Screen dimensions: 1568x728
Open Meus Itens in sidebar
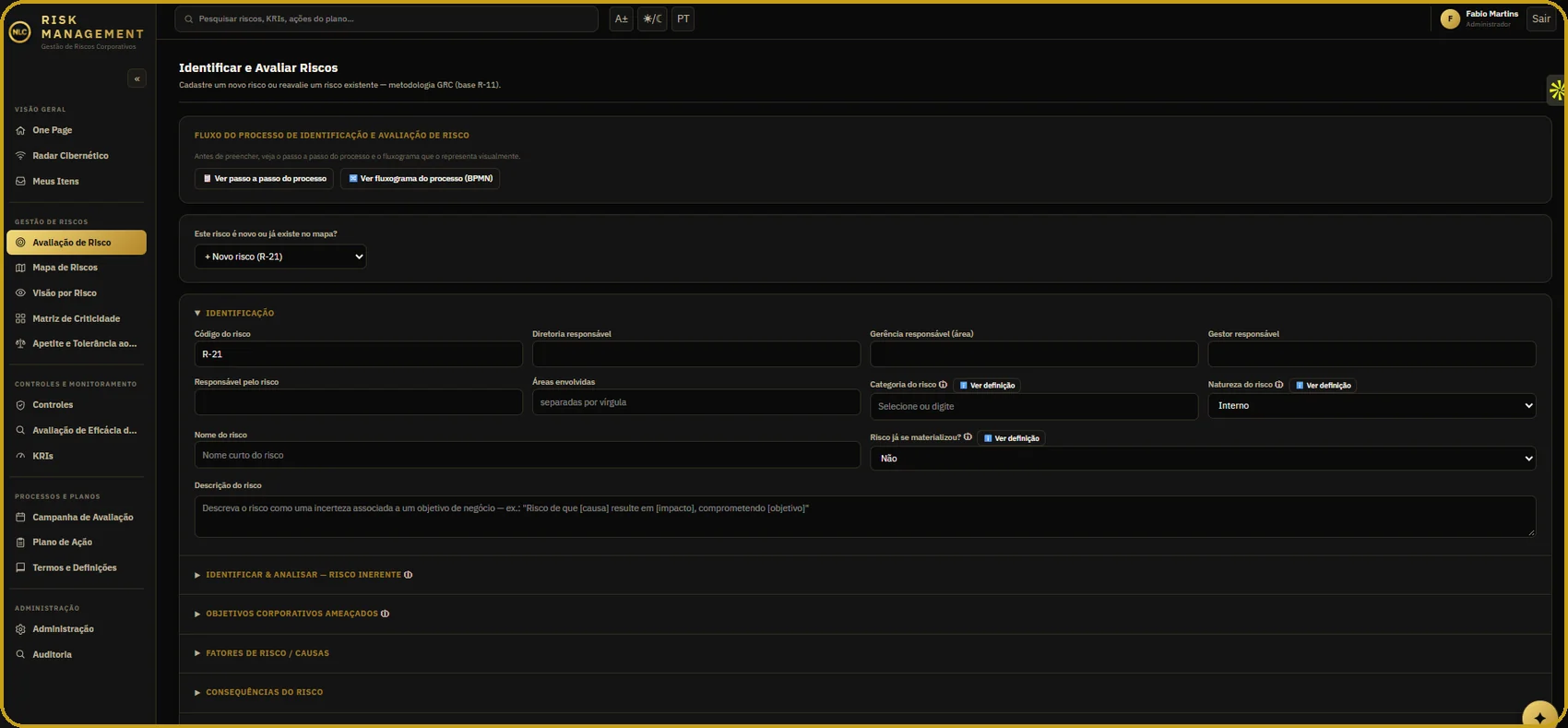pos(77,182)
